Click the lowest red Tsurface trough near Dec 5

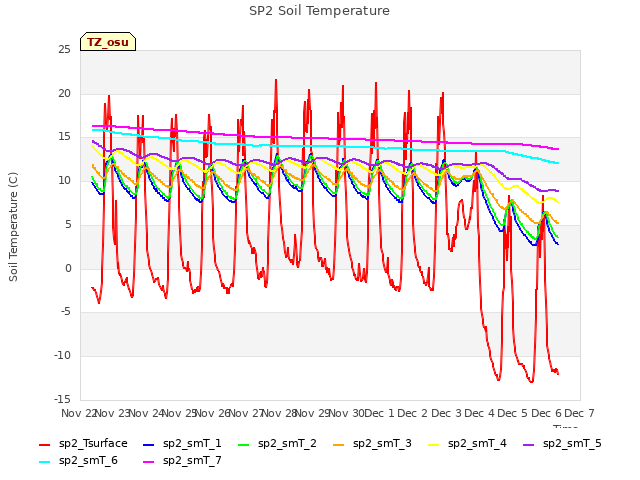(531, 382)
